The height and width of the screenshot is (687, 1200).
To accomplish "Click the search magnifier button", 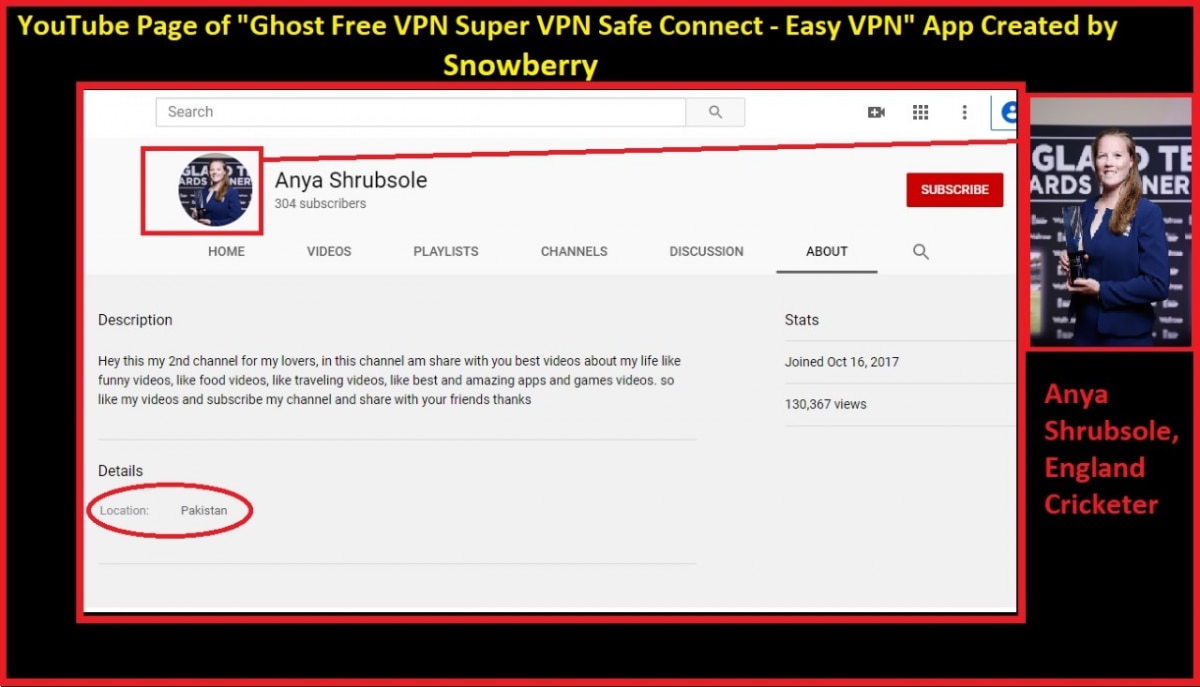I will (715, 112).
